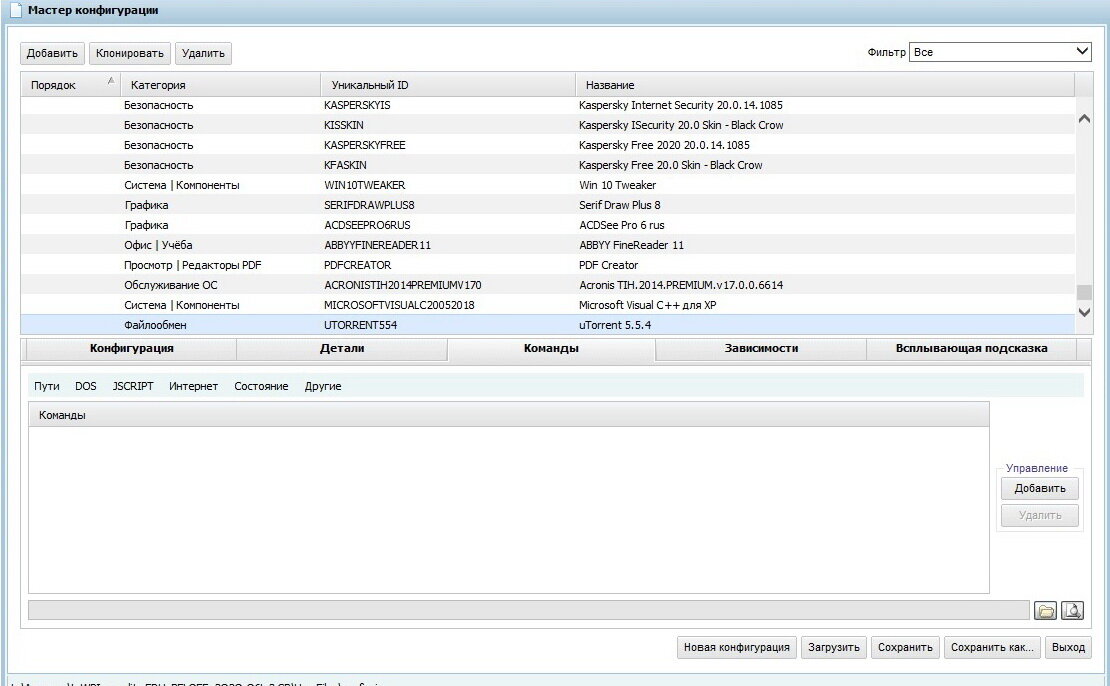Switch to the Детали tab
The width and height of the screenshot is (1110, 686).
[x=342, y=348]
